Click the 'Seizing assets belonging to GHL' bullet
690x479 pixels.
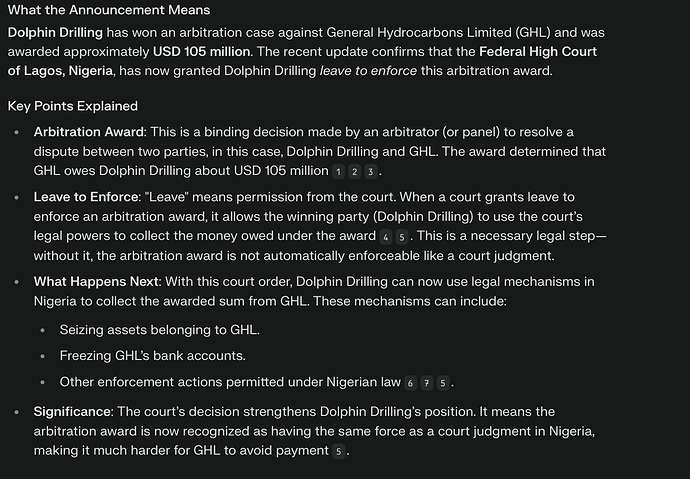coord(160,330)
